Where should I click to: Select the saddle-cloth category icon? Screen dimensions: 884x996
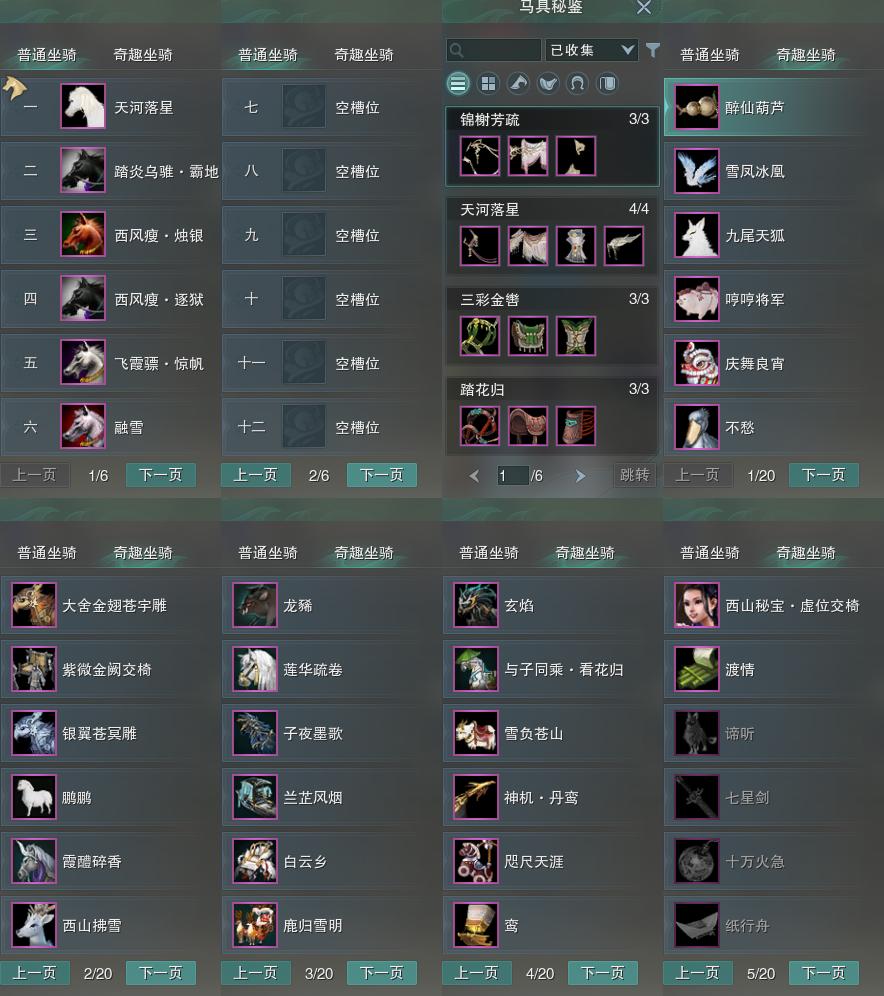pyautogui.click(x=608, y=83)
